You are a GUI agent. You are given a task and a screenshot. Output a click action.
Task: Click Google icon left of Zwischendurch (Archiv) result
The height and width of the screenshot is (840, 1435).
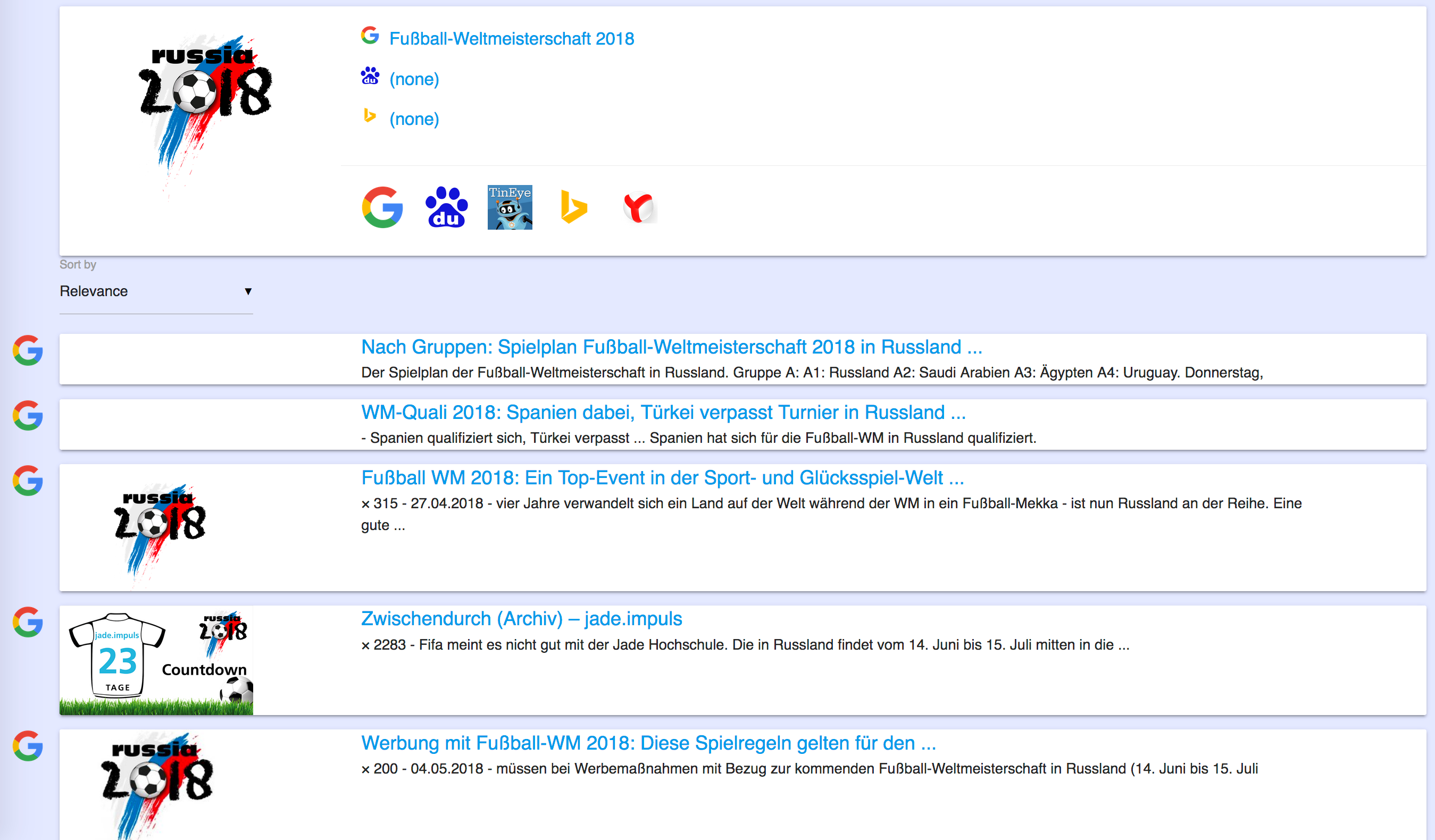click(x=28, y=622)
